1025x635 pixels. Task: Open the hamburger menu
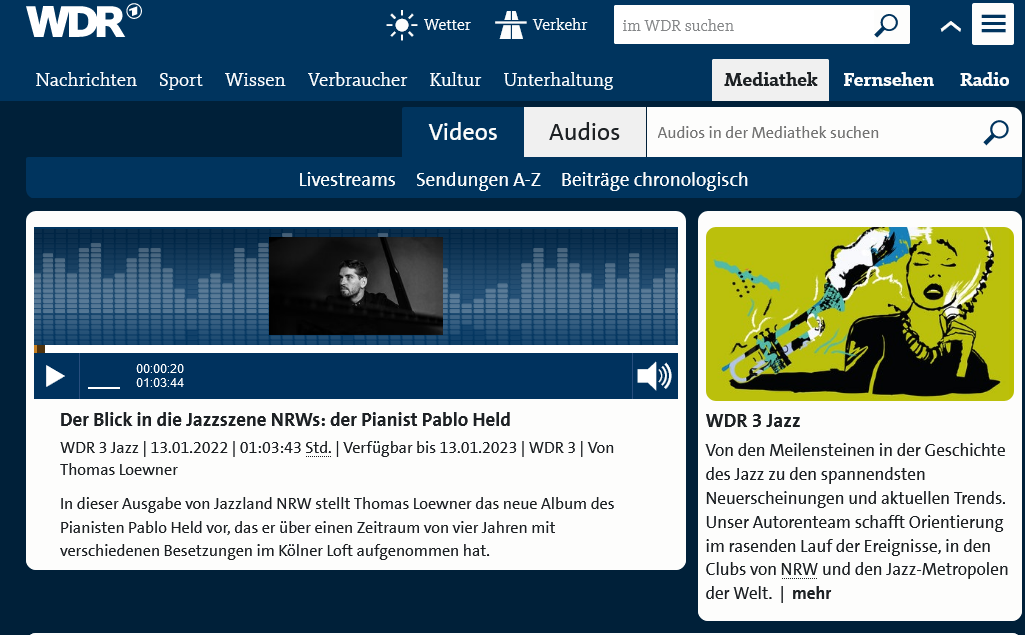(x=993, y=25)
